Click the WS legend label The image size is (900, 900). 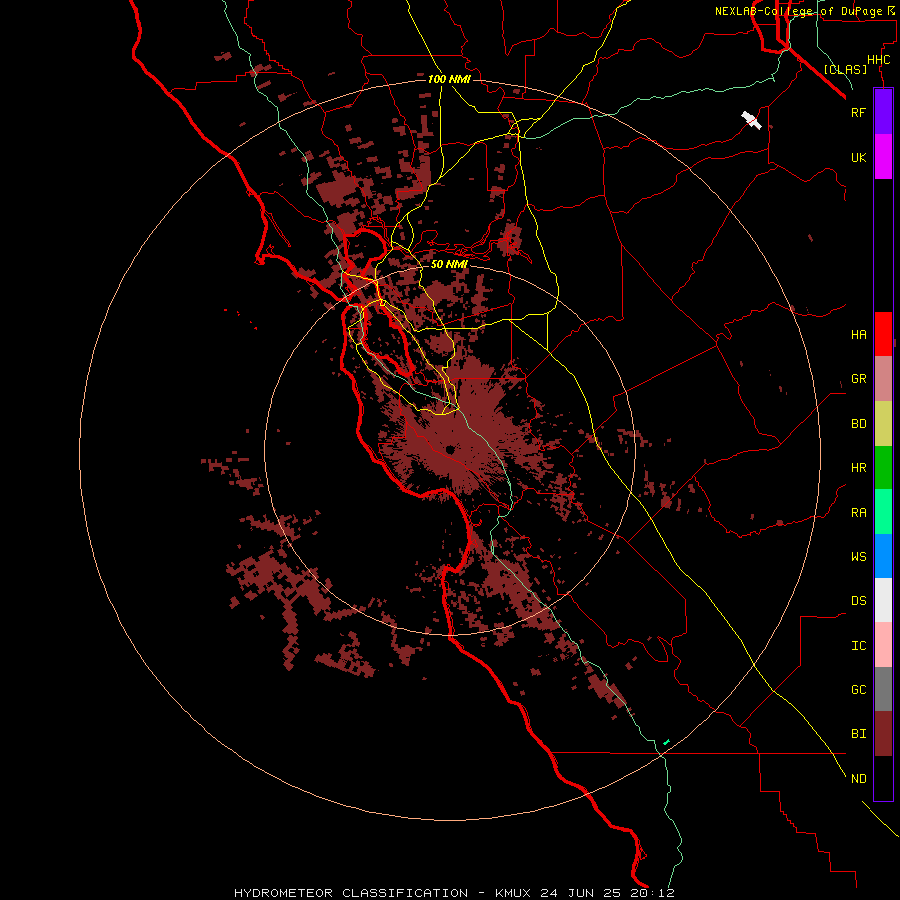tap(858, 556)
